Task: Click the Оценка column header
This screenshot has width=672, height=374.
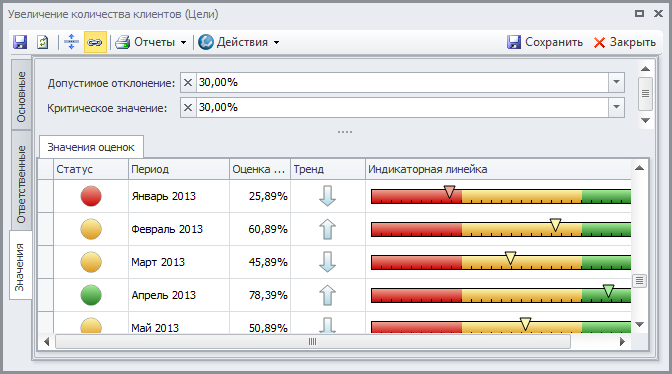Action: coord(260,169)
